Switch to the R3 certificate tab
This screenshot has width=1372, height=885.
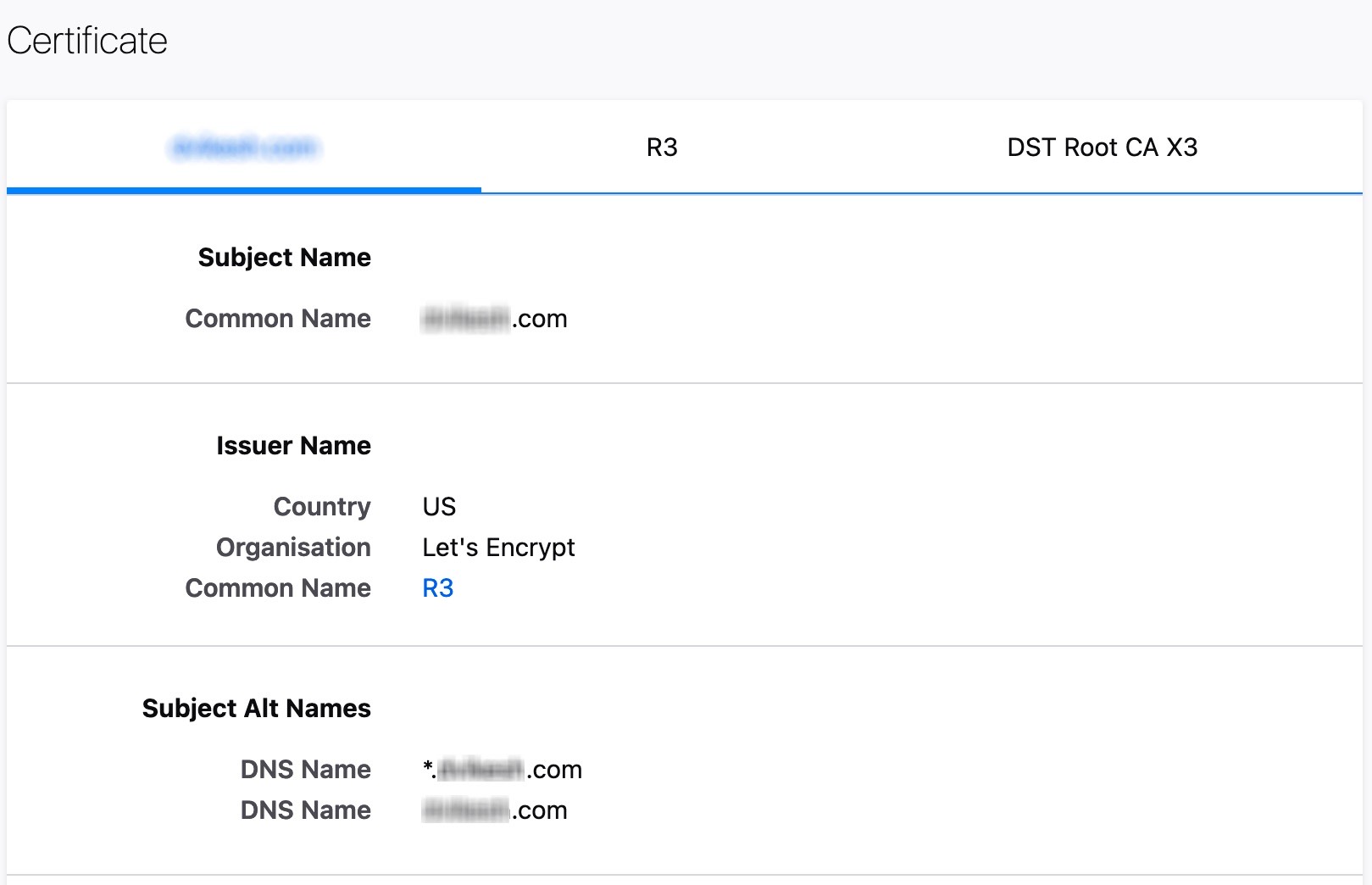click(662, 147)
